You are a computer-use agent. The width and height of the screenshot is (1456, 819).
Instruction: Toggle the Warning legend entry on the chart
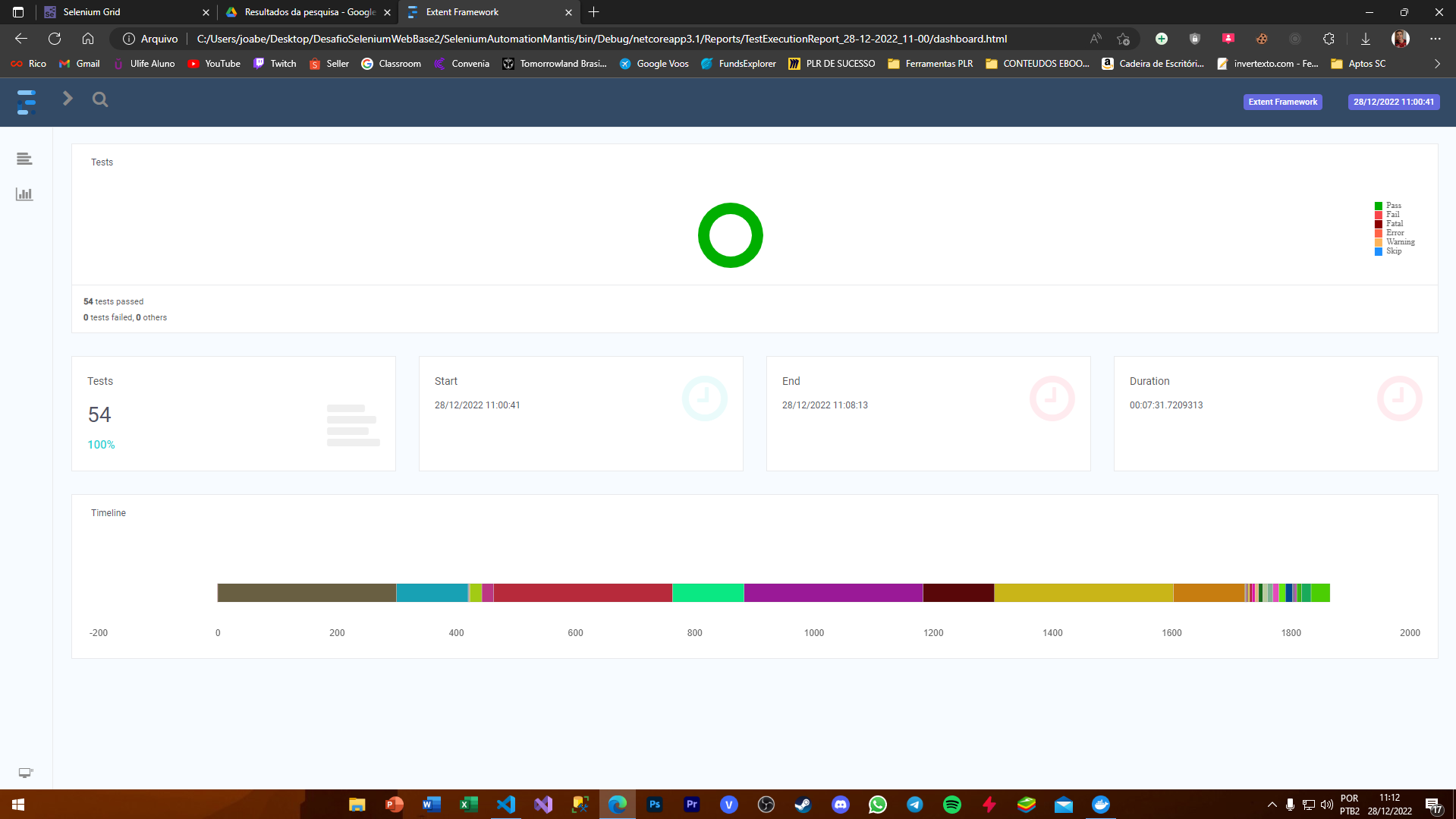pyautogui.click(x=1395, y=241)
